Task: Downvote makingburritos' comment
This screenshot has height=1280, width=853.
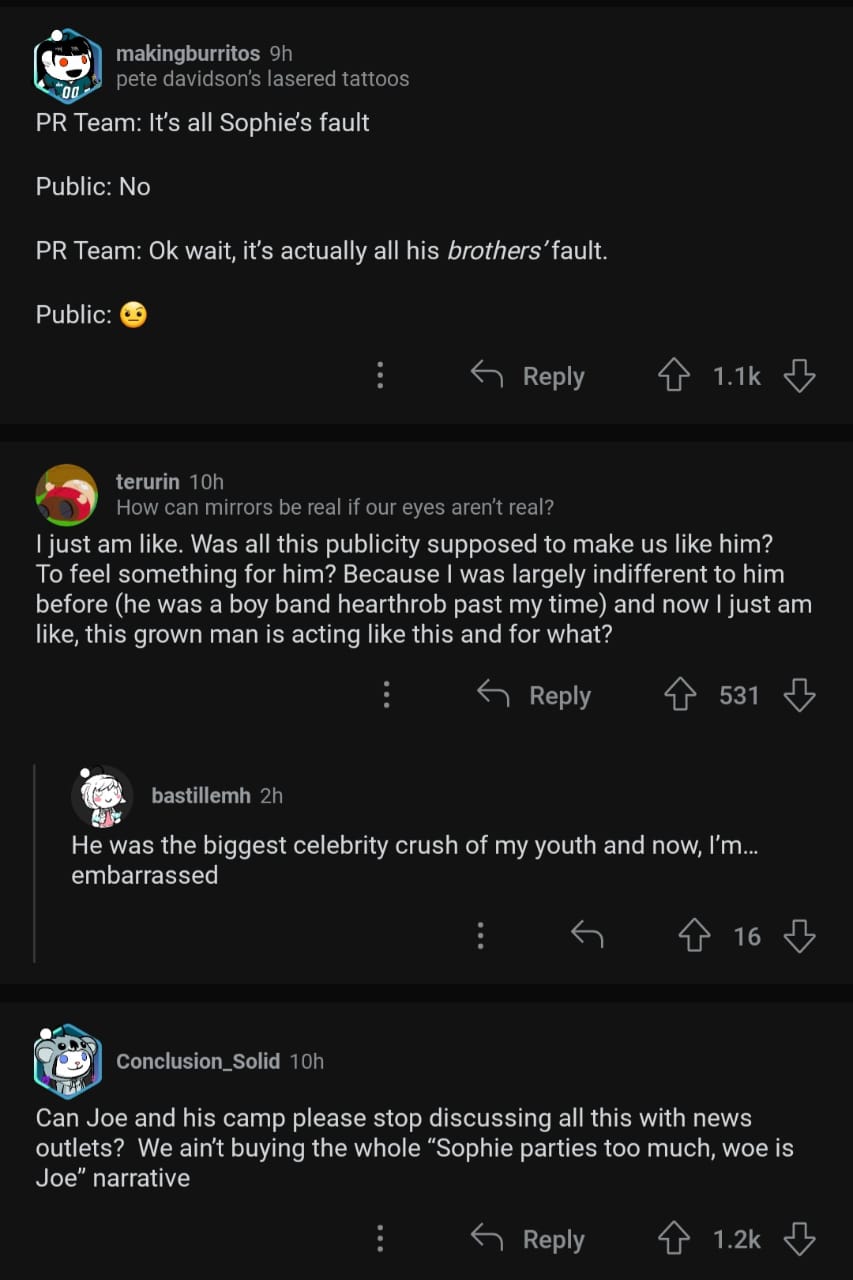Action: [799, 376]
